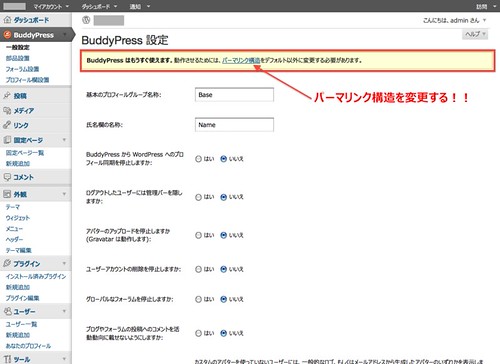Click the plug icon beside プラグイン

7,263
